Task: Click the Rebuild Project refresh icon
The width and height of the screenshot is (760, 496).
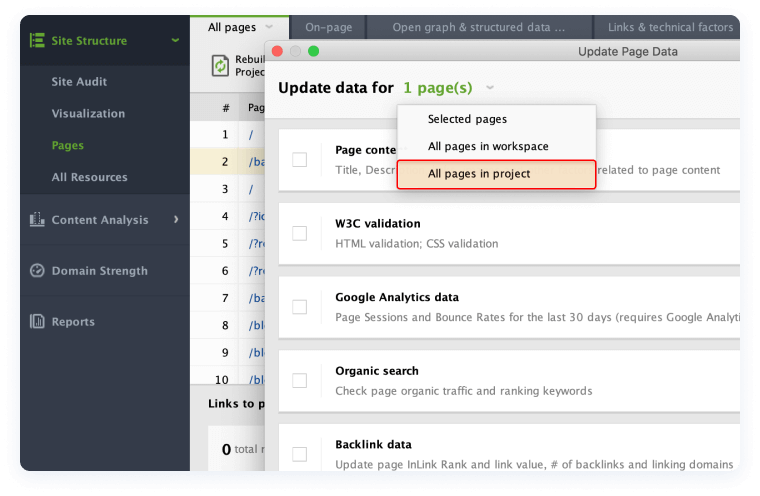Action: coord(220,66)
